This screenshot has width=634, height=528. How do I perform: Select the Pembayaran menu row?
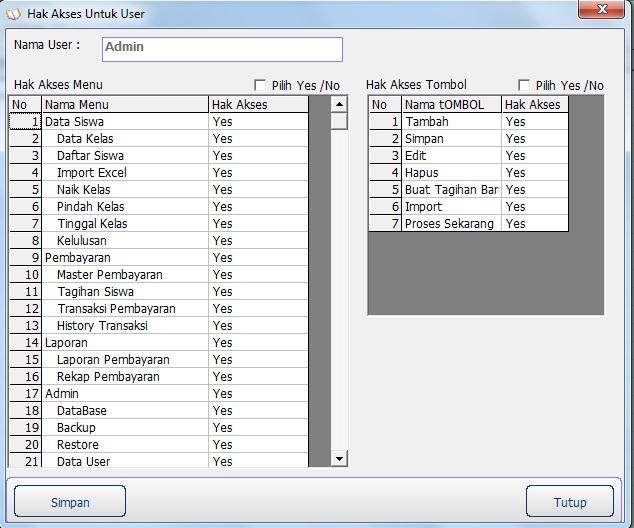click(125, 258)
